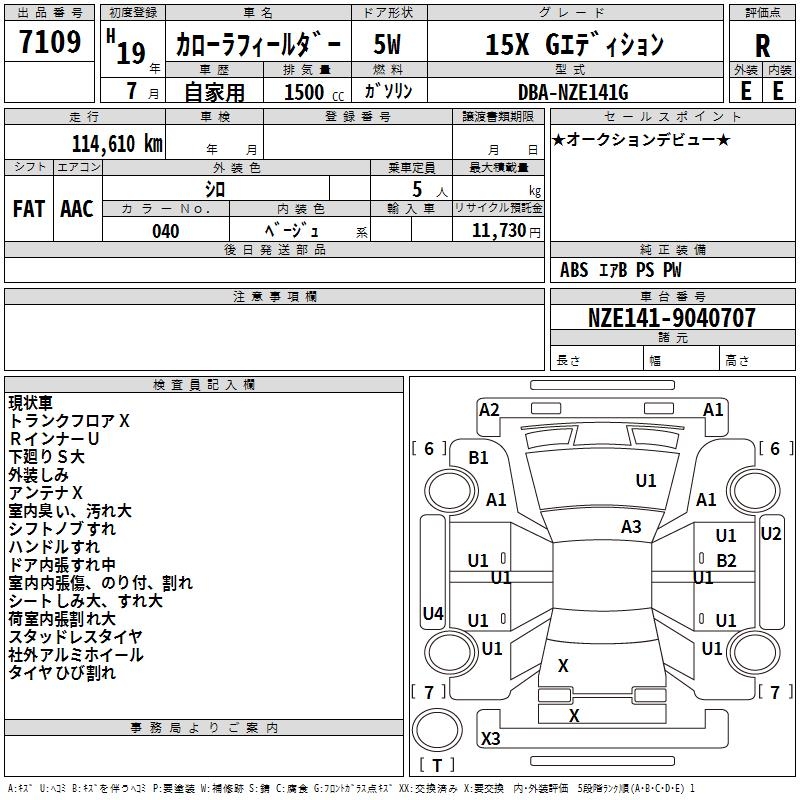
Task: Click the car name カローラフィールダー
Action: coord(258,44)
